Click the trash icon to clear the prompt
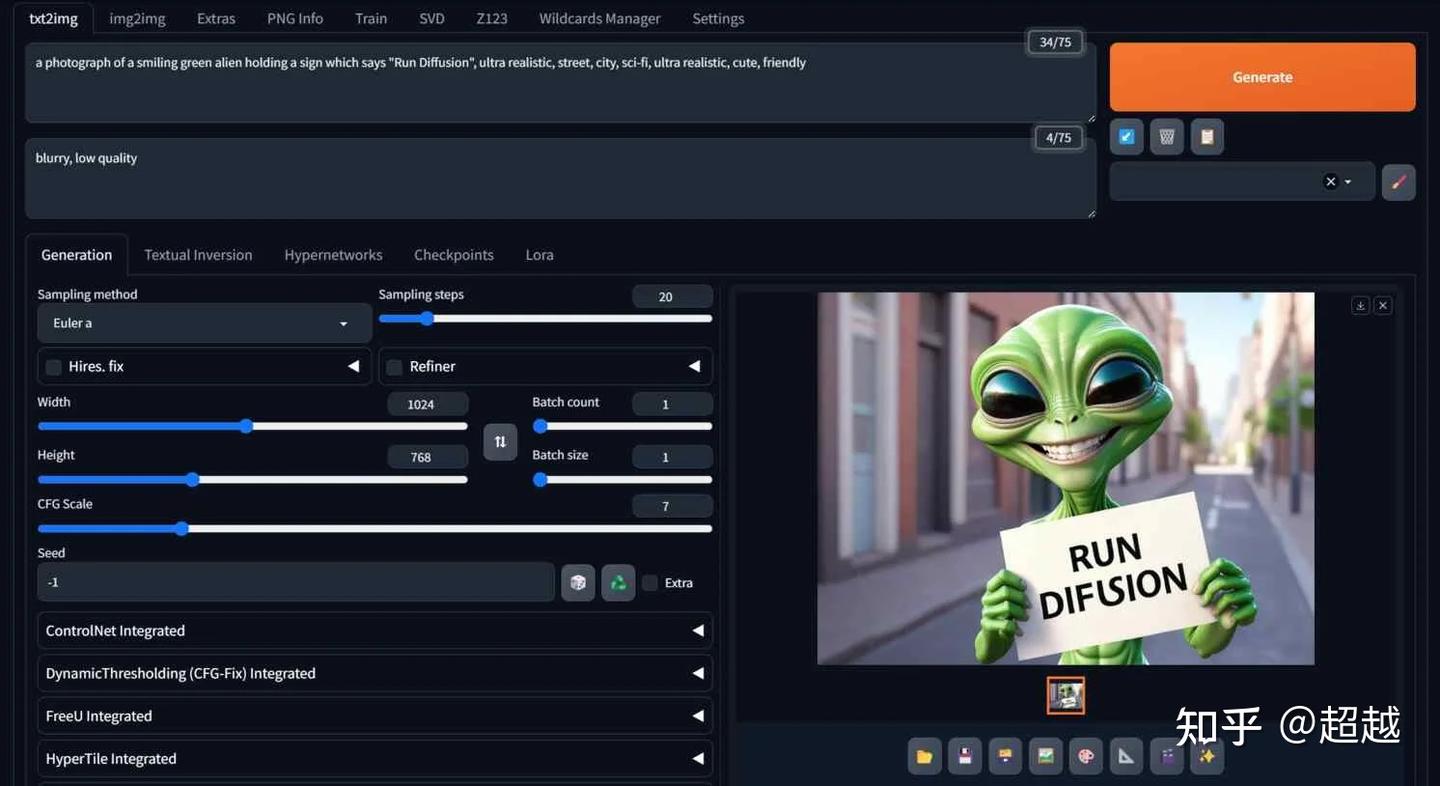 (1166, 136)
